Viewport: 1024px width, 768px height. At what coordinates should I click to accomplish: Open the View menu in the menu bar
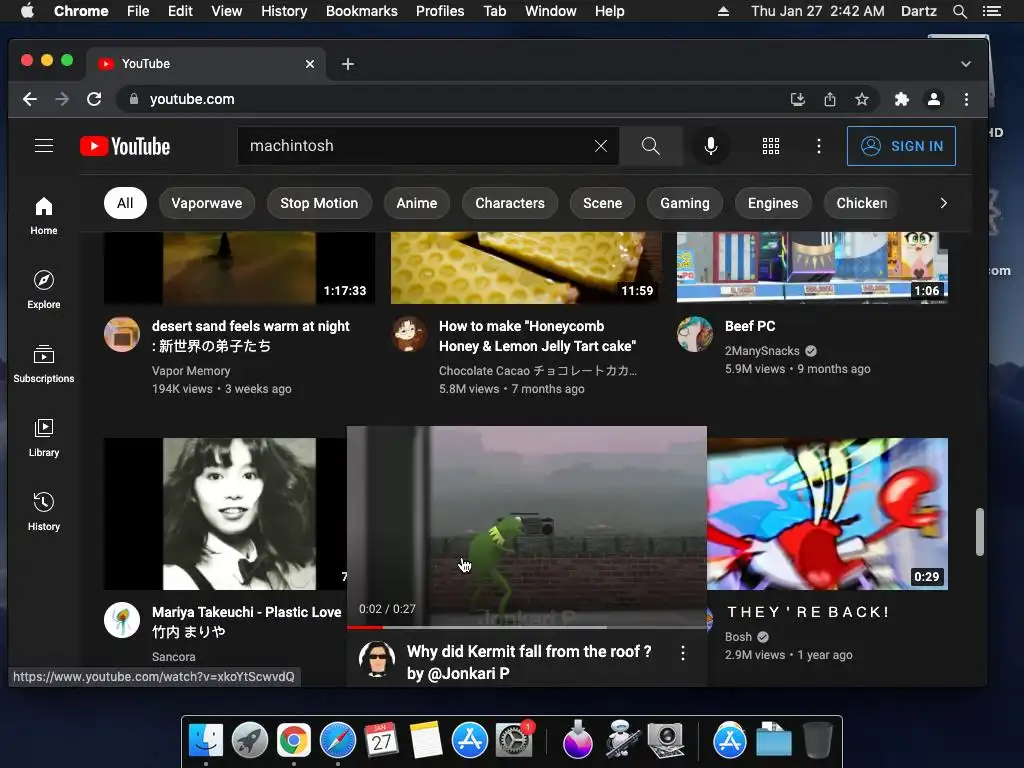pyautogui.click(x=227, y=11)
